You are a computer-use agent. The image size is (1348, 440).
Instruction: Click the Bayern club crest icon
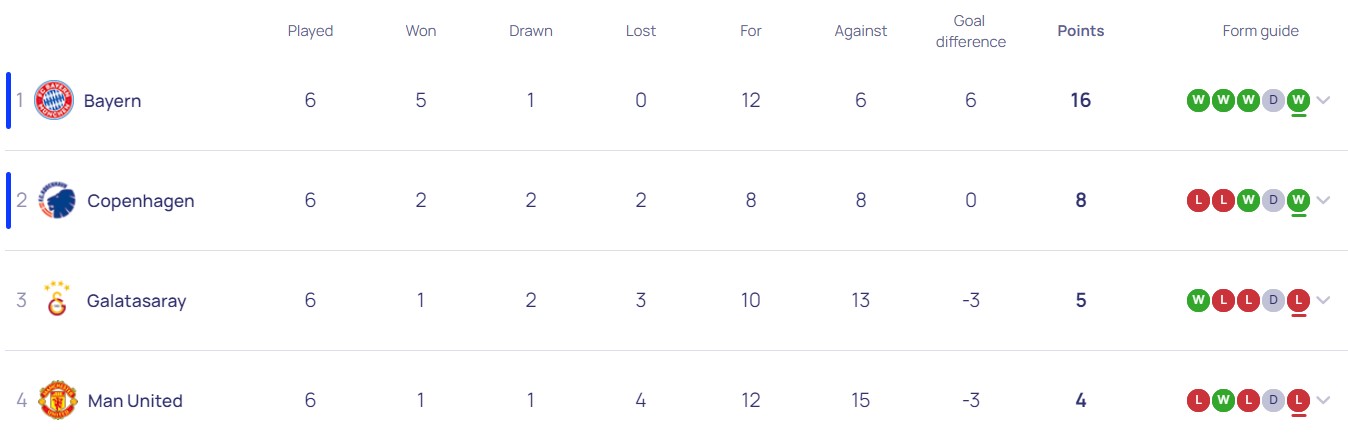point(54,101)
